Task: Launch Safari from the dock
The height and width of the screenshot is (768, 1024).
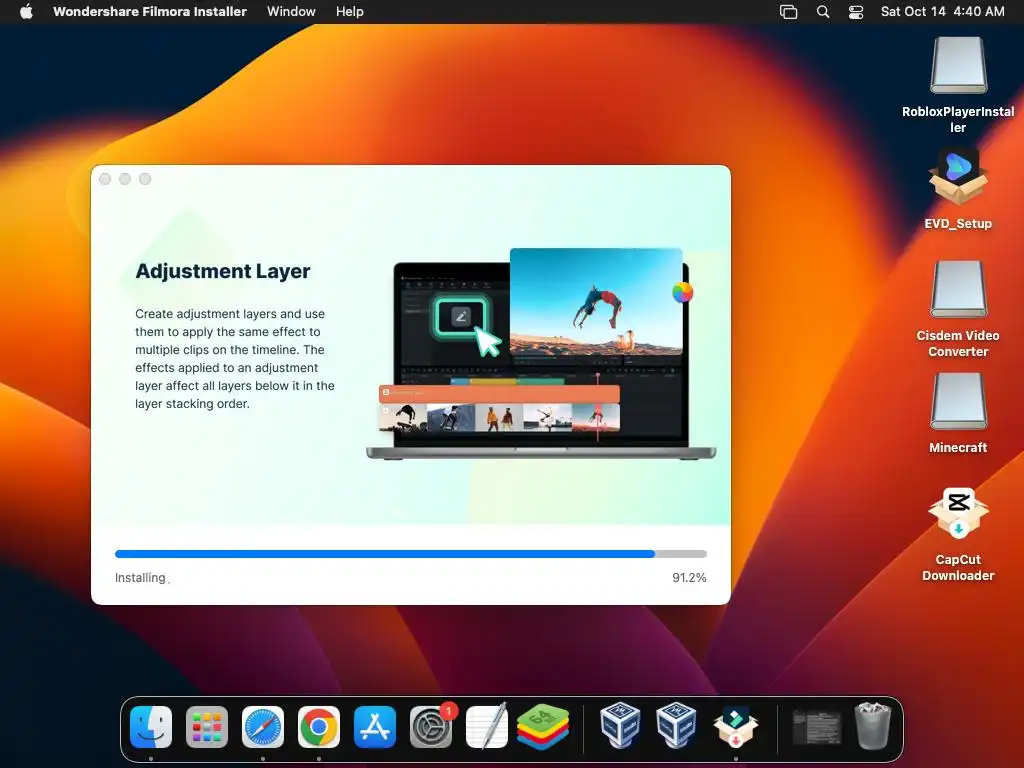Action: coord(263,727)
